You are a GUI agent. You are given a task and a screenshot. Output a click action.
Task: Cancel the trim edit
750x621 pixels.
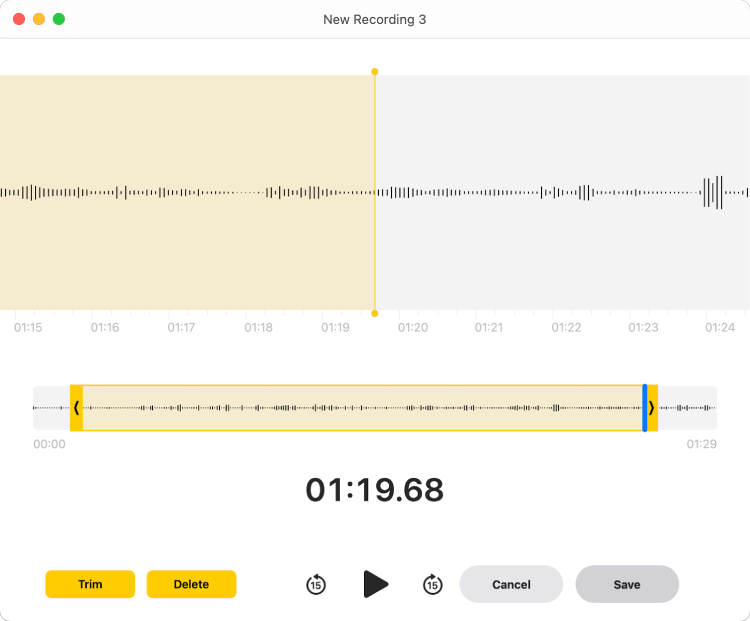pyautogui.click(x=511, y=584)
